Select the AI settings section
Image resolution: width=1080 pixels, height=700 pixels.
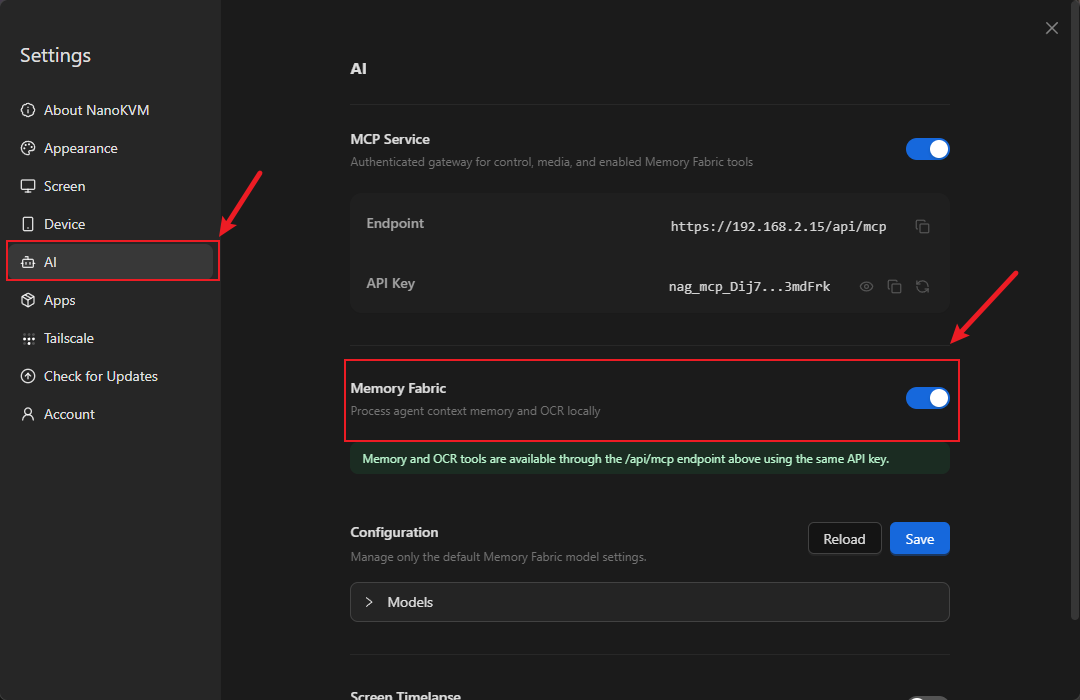[x=110, y=262]
